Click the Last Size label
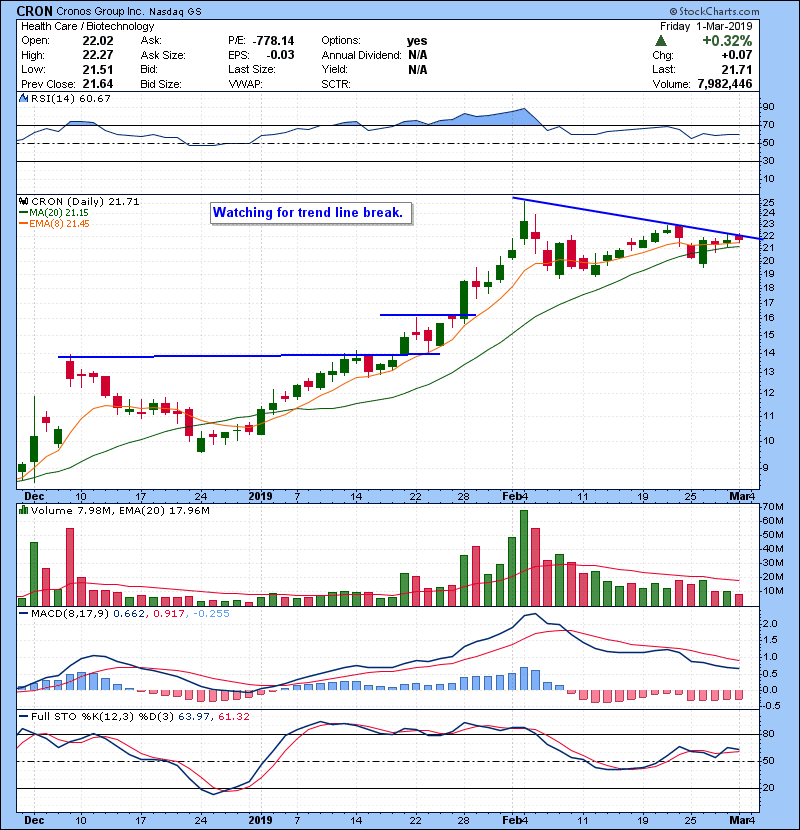 [x=251, y=69]
